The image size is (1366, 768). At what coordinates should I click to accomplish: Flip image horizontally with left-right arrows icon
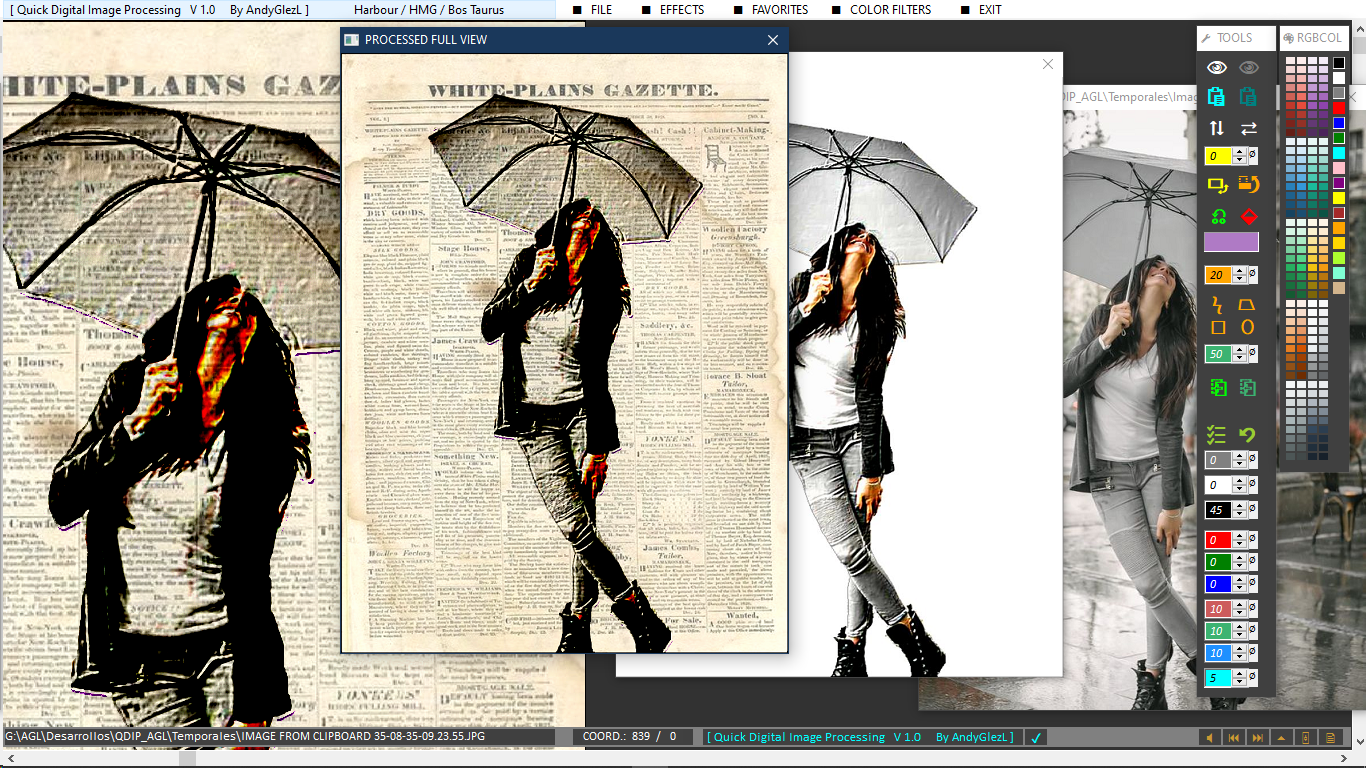click(x=1249, y=128)
